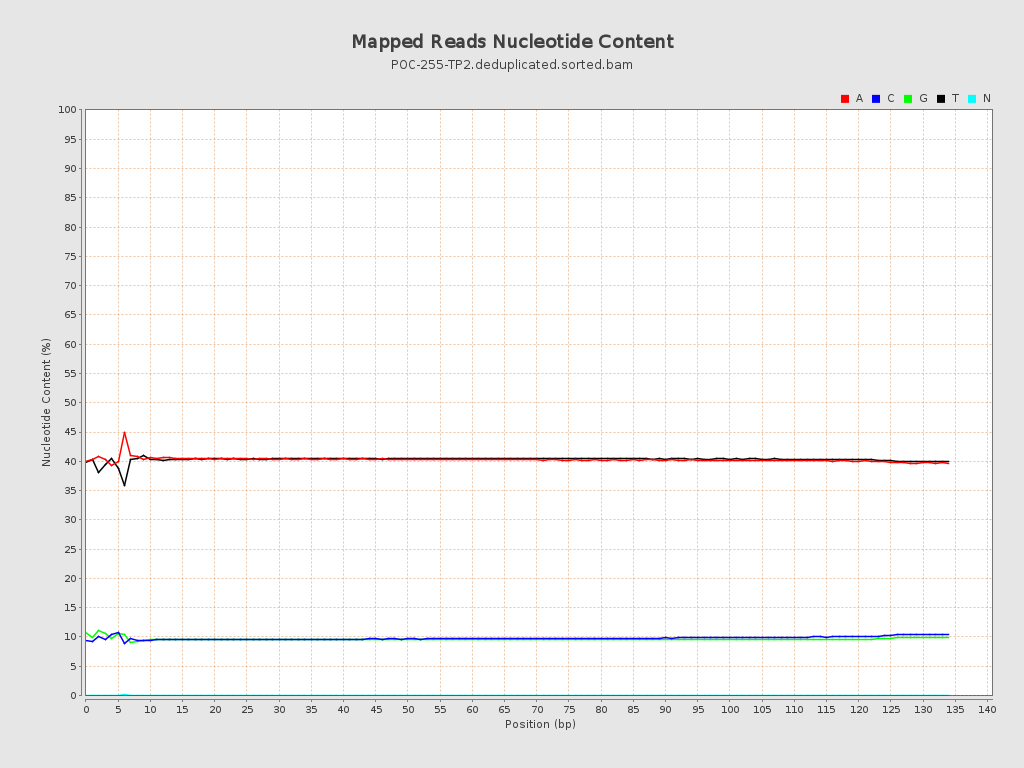Screen dimensions: 1024x768
Task: Click the y-axis tick label 40
Action: (71, 461)
